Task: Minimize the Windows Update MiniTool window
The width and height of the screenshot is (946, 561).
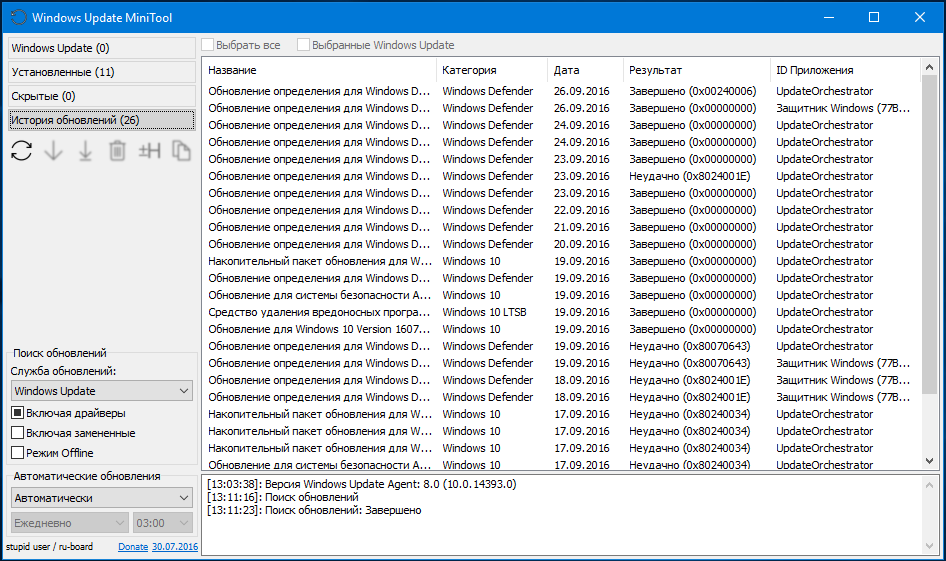Action: [829, 17]
